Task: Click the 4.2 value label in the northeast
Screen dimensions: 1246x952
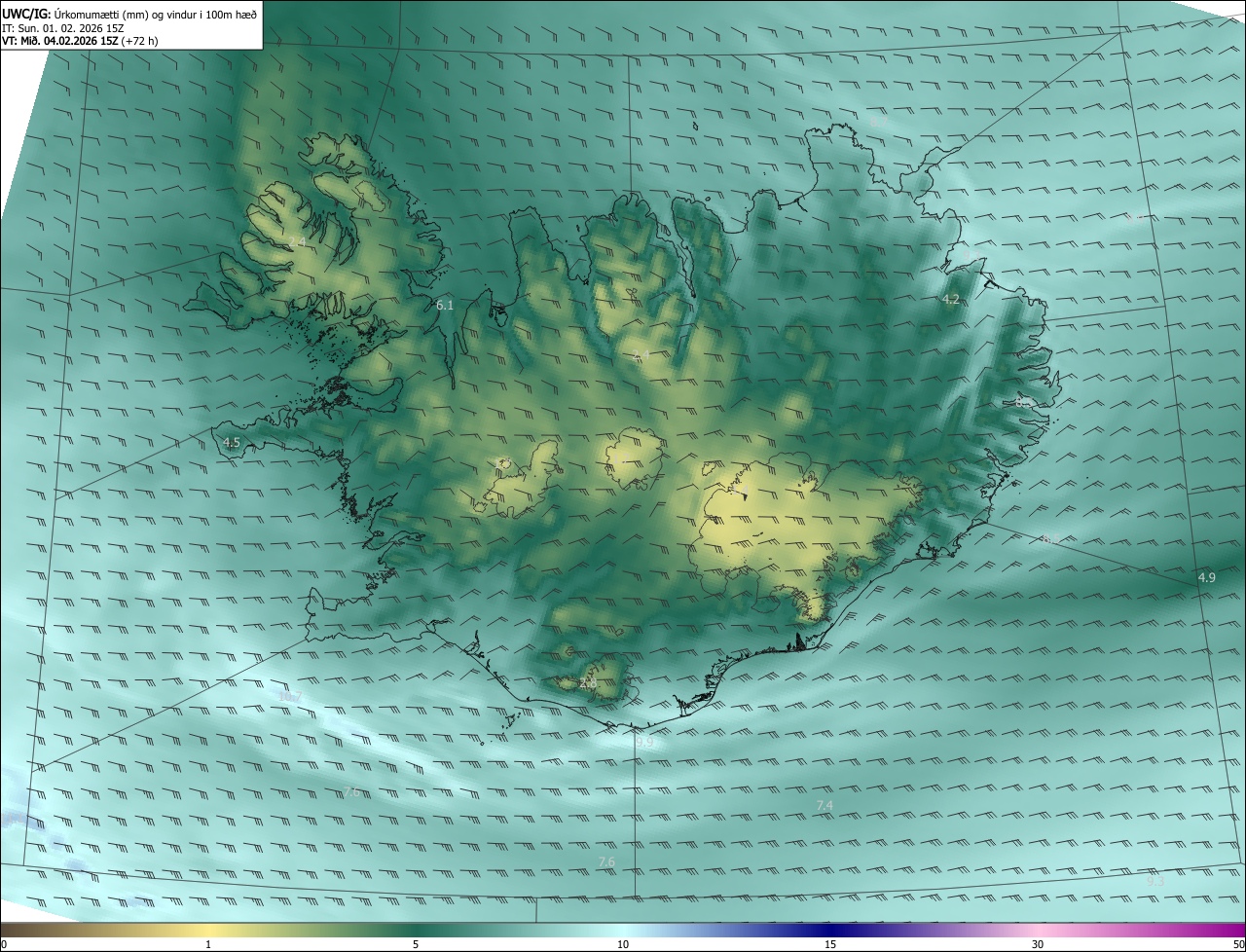Action: coord(952,301)
